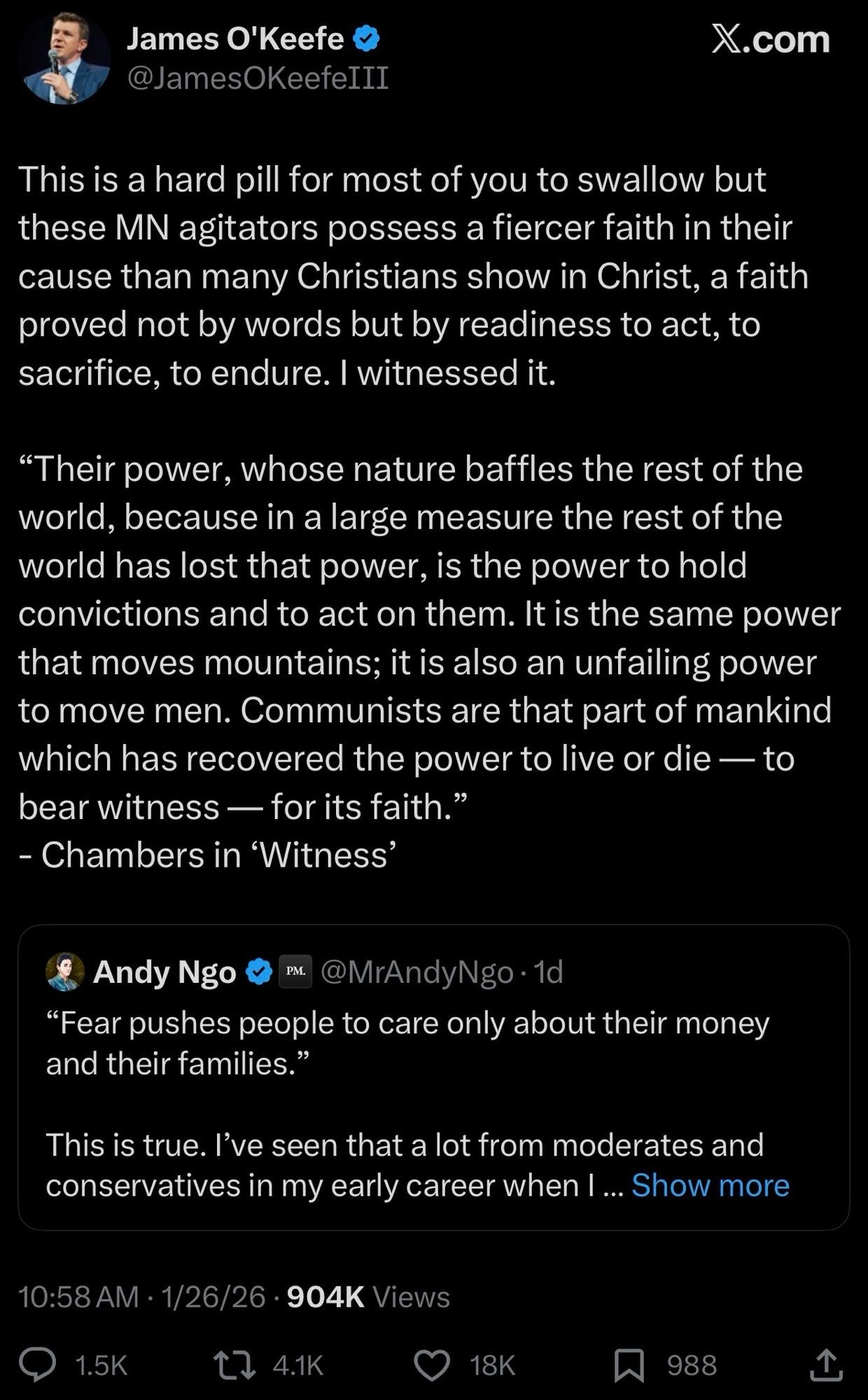Click the James O'Keefe display name
Screen dimensions: 868x1400
234,39
